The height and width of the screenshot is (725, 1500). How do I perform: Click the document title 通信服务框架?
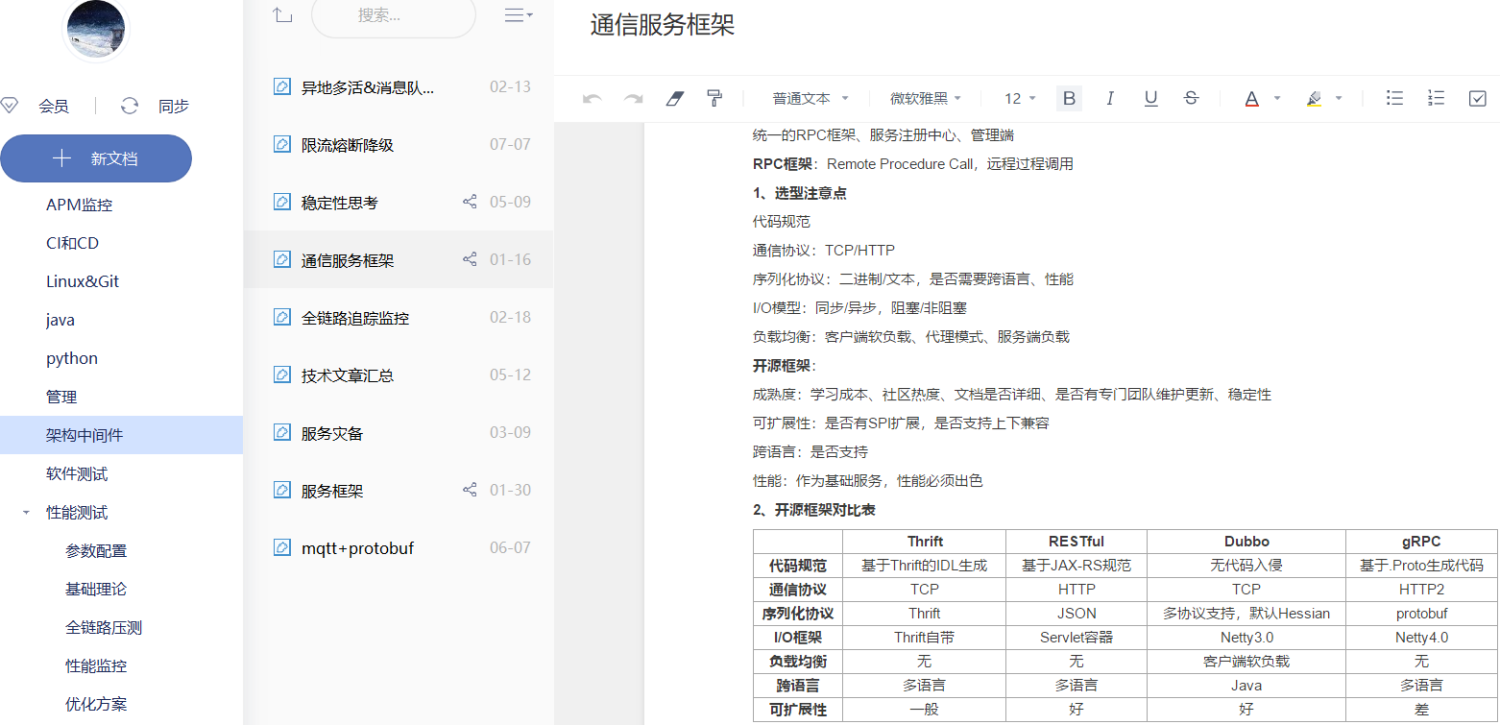pos(663,25)
